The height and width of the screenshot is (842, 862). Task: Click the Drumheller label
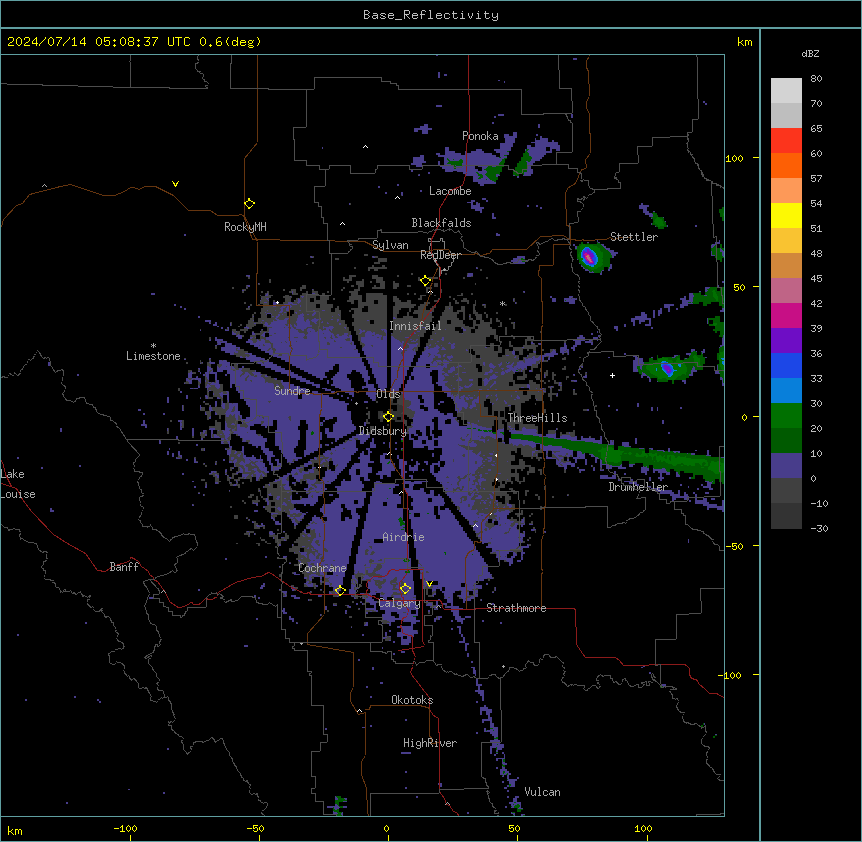pos(638,487)
